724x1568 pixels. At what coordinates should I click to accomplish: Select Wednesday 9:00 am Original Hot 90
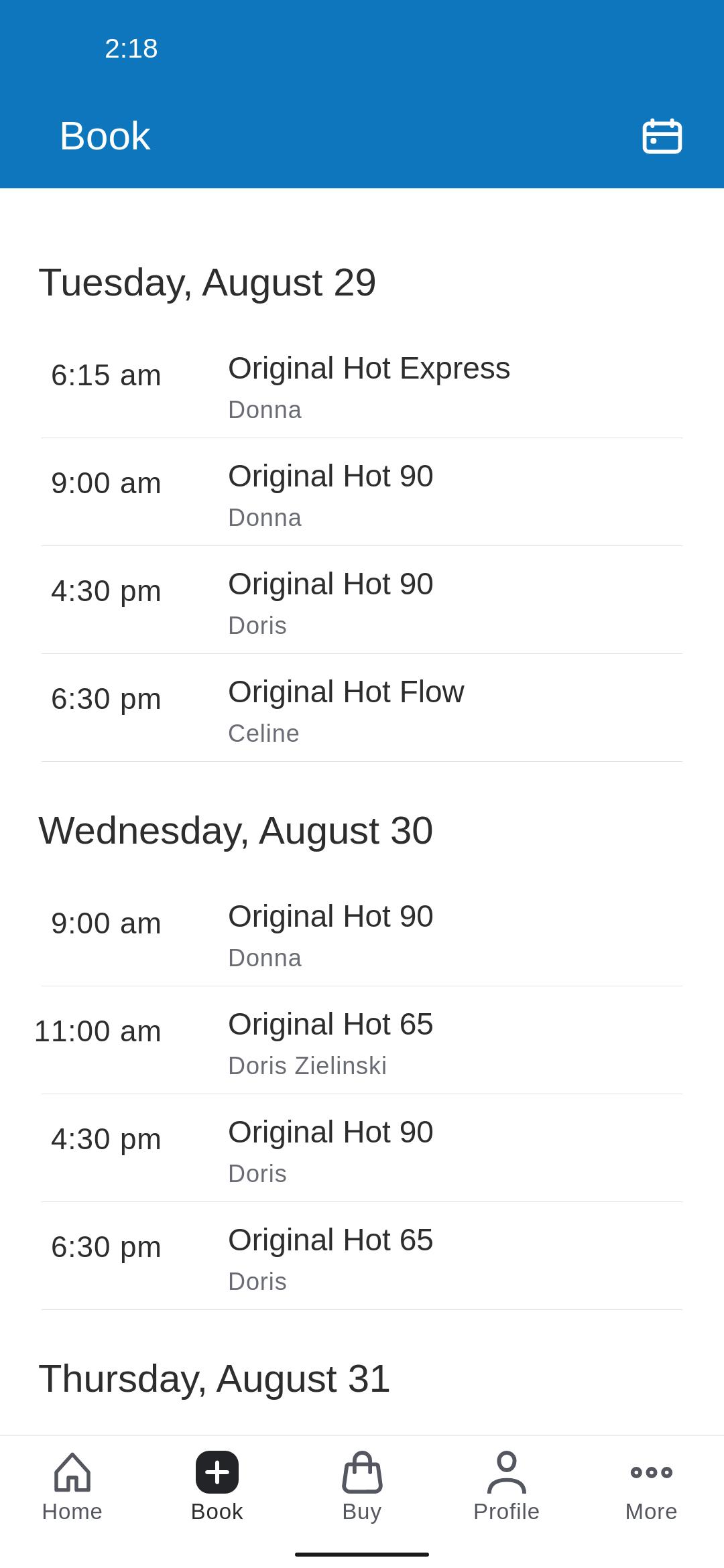coord(362,933)
